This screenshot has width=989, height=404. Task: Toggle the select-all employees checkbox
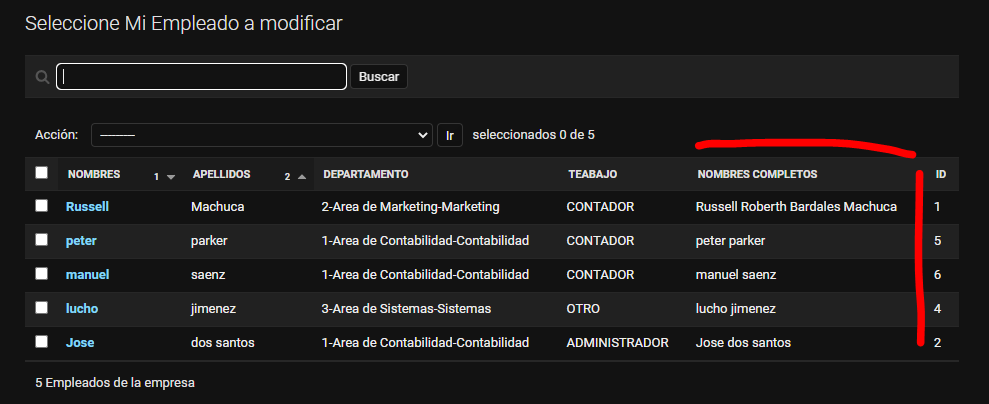click(41, 173)
